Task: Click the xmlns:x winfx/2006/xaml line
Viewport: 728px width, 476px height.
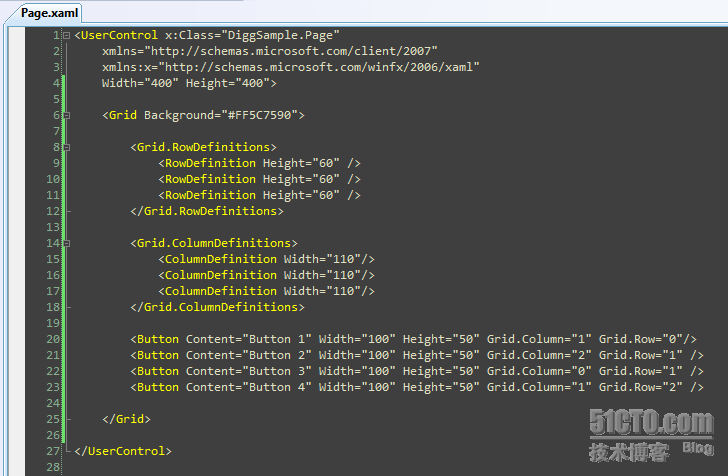Action: pyautogui.click(x=291, y=67)
